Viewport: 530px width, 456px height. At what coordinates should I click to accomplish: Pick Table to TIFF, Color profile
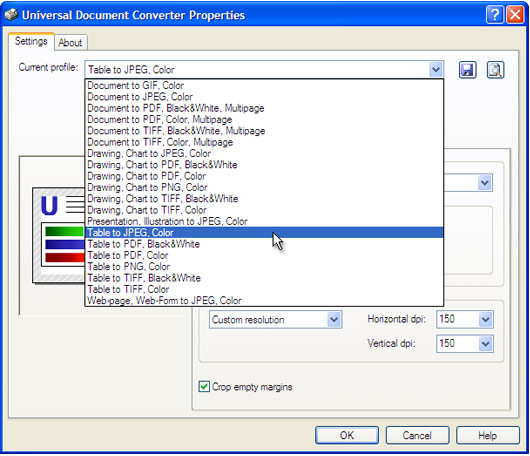[x=264, y=289]
